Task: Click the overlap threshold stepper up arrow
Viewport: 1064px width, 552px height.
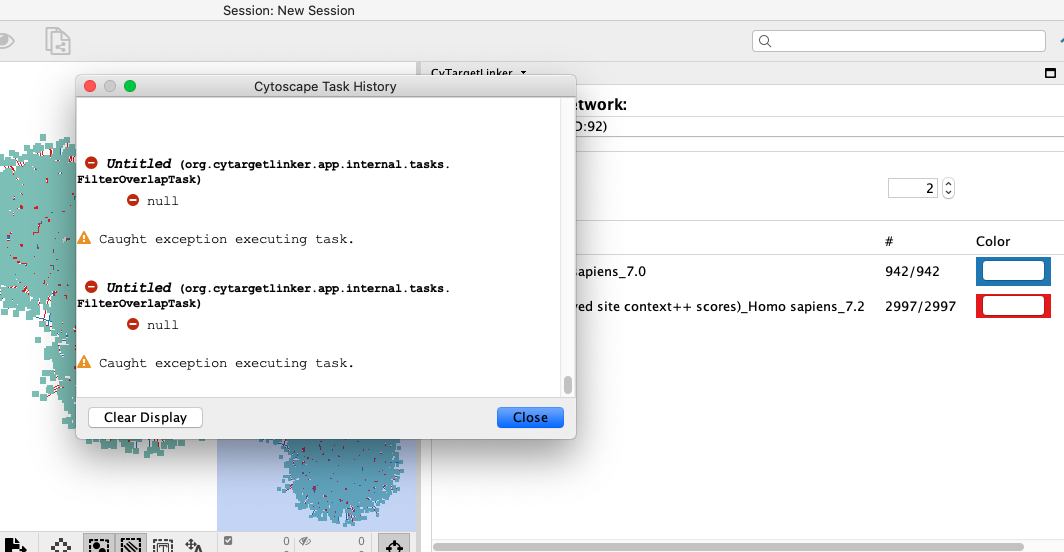Action: click(x=949, y=183)
